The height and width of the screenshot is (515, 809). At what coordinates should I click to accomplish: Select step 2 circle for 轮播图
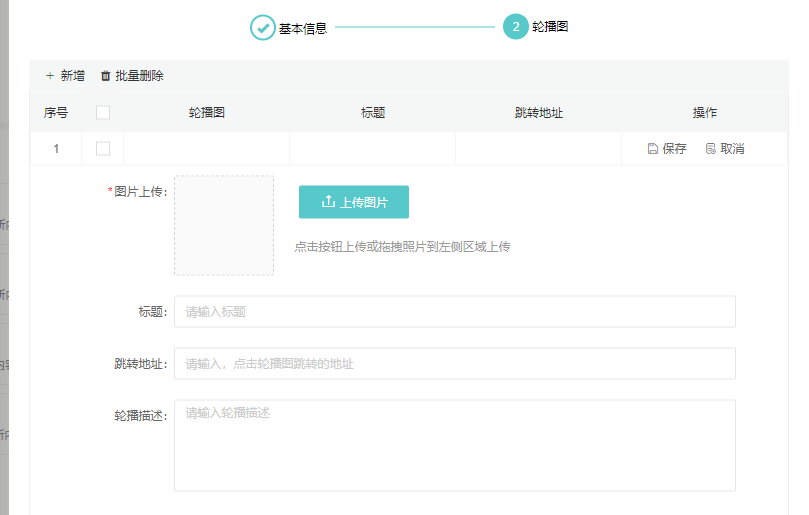pos(515,27)
